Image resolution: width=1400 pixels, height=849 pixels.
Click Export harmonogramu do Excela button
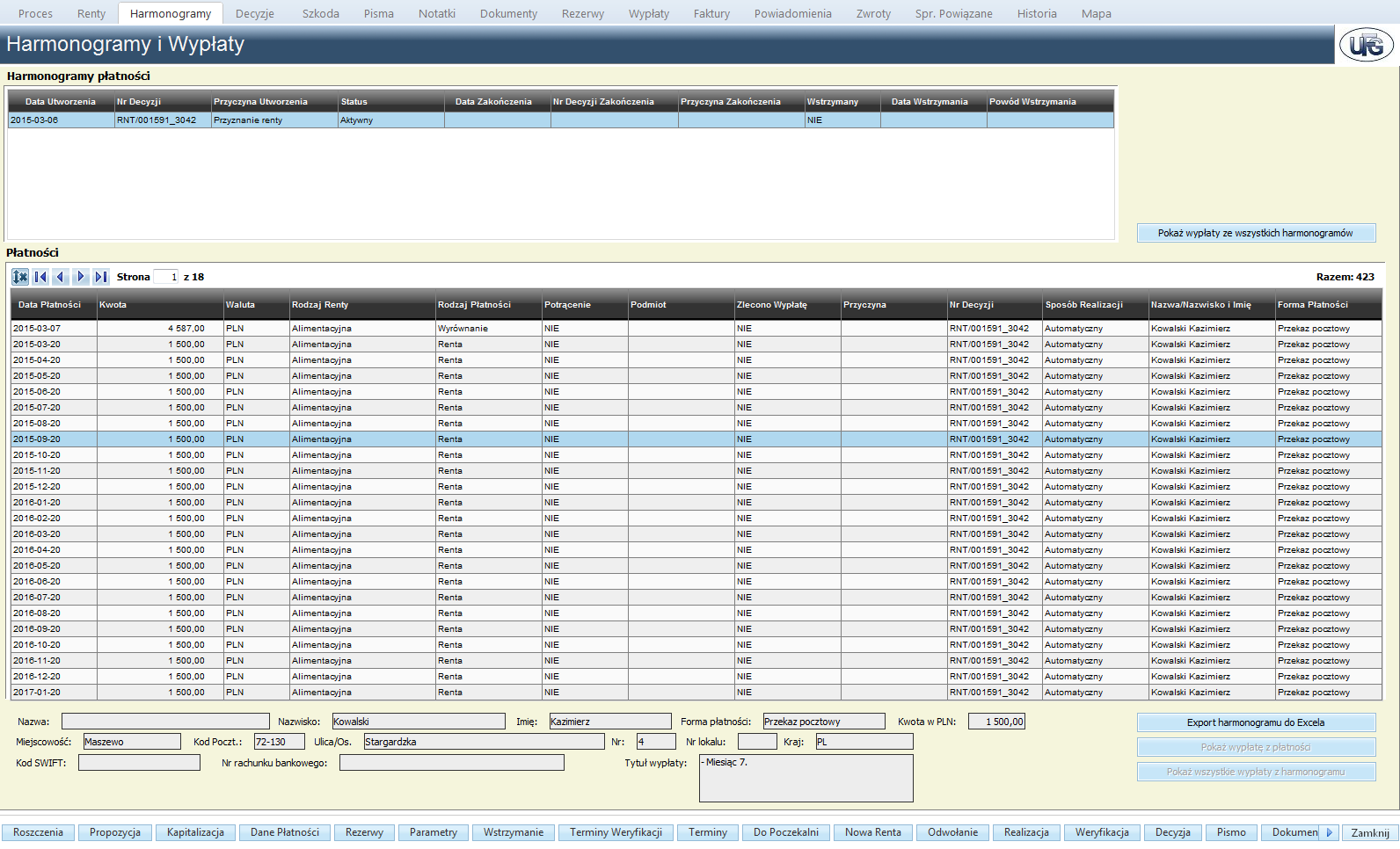(x=1256, y=722)
